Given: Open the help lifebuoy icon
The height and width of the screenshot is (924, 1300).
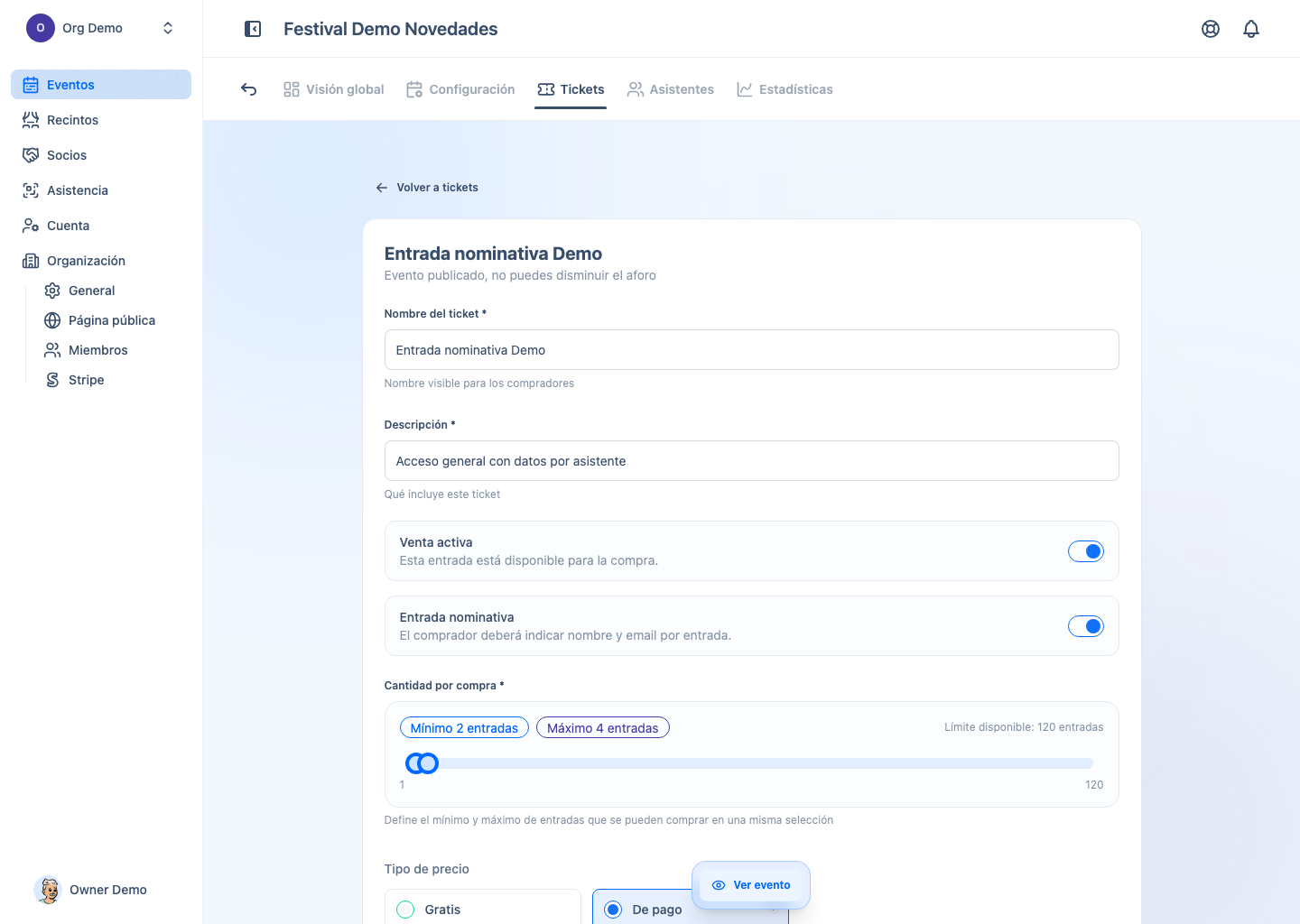Looking at the screenshot, I should [1211, 29].
